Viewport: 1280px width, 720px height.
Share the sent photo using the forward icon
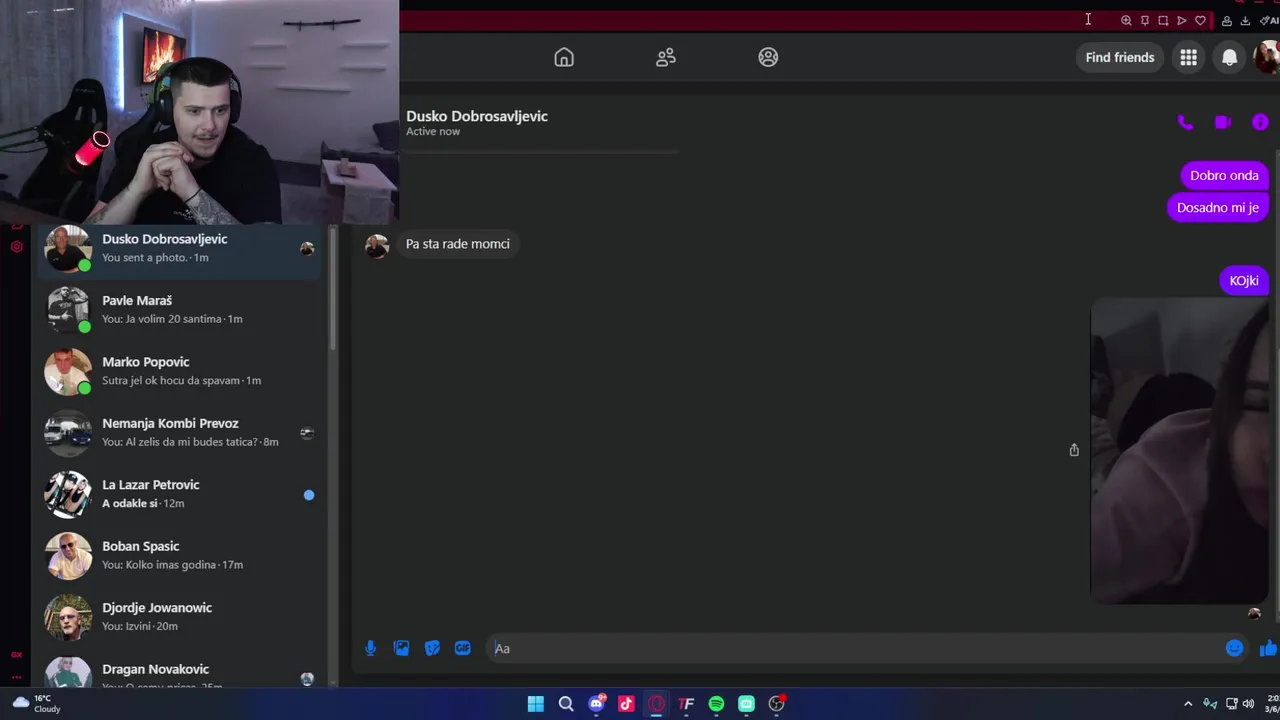pos(1074,450)
